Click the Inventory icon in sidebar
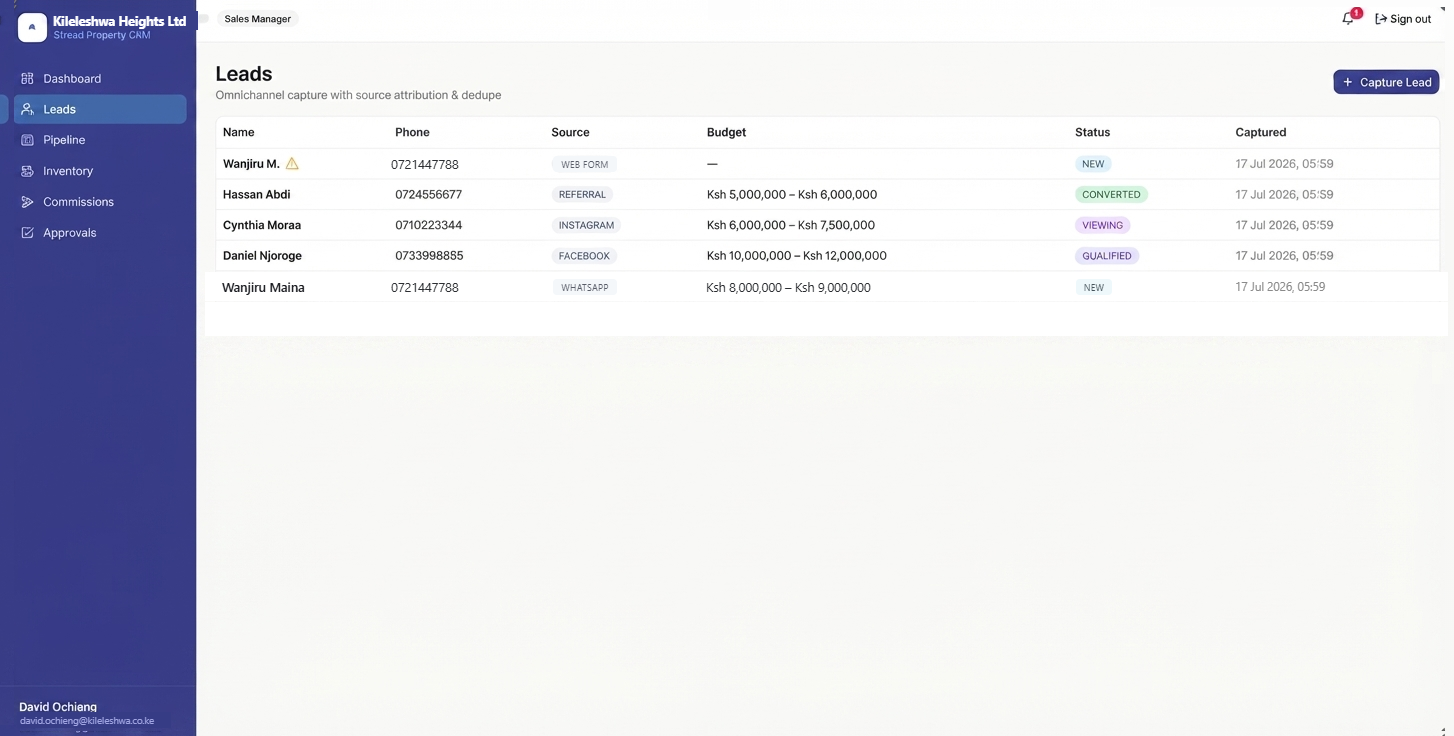1454x736 pixels. point(27,171)
